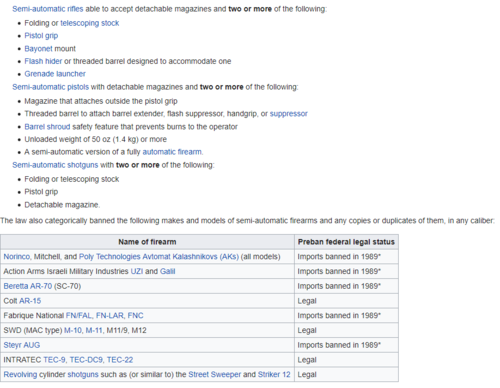
Task: Open the AR-15 link
Action: (30, 301)
